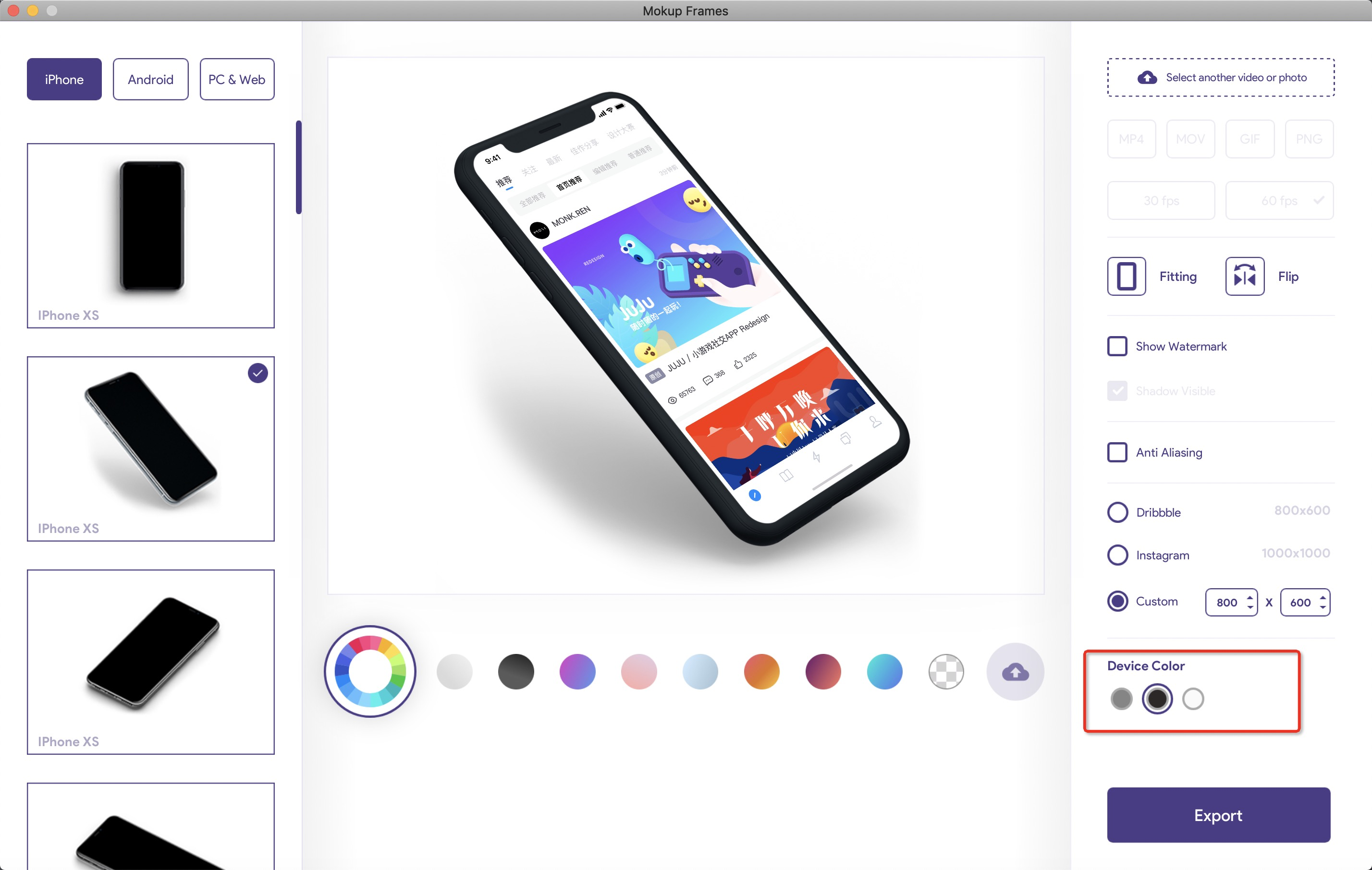Enable the Anti Aliasing checkbox
The width and height of the screenshot is (1372, 870).
pyautogui.click(x=1117, y=453)
